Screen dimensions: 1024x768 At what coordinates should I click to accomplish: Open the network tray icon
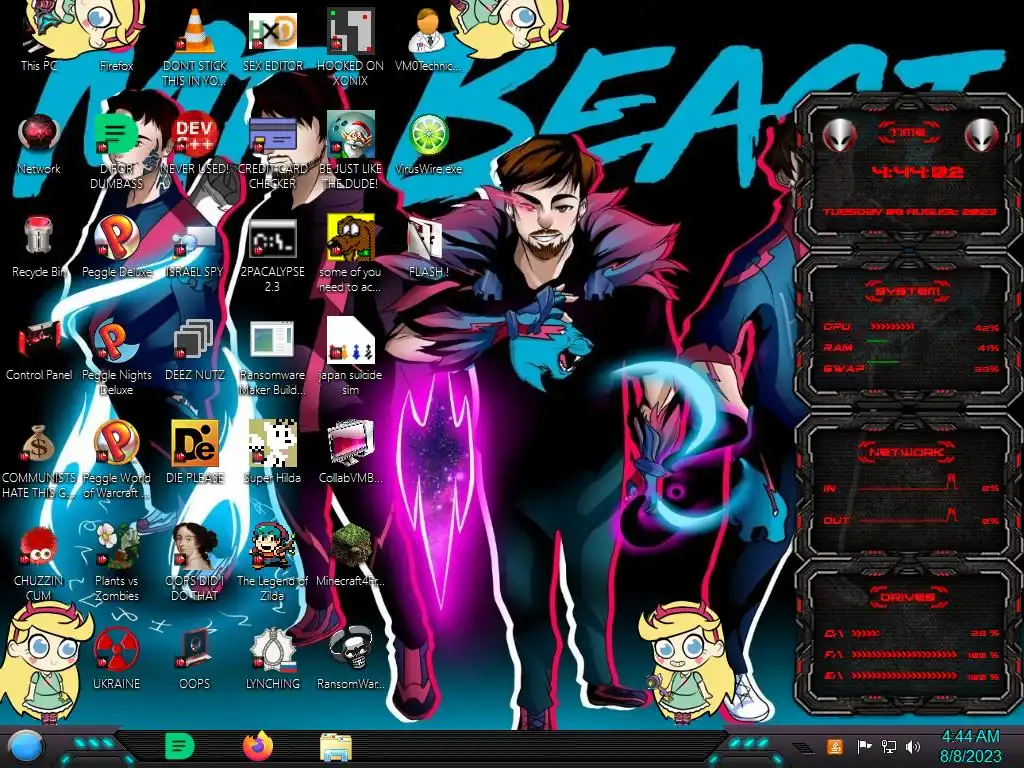889,746
